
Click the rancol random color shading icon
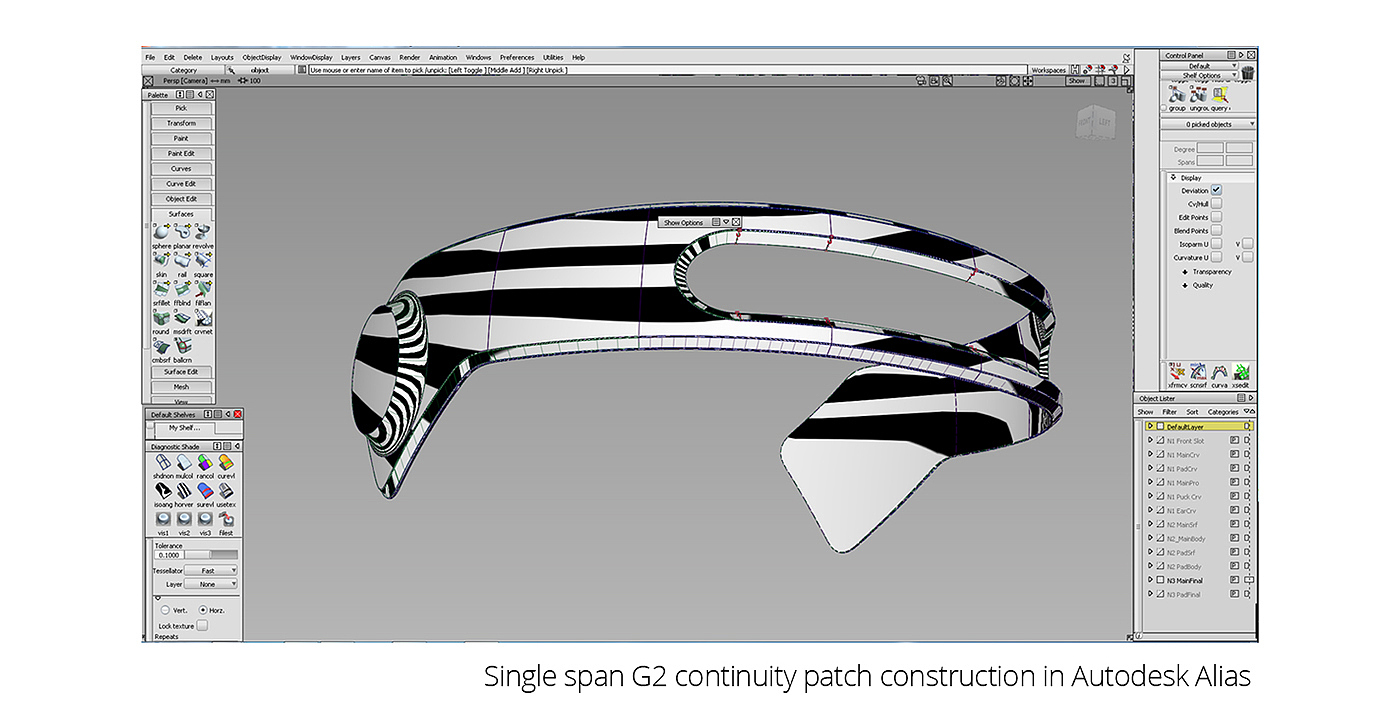[205, 463]
